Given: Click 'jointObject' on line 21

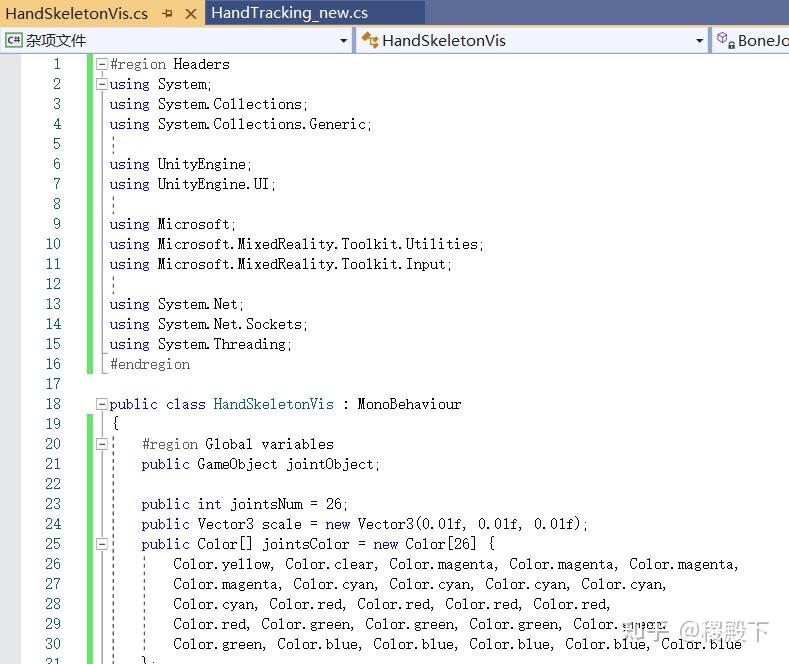Looking at the screenshot, I should click(x=330, y=464).
